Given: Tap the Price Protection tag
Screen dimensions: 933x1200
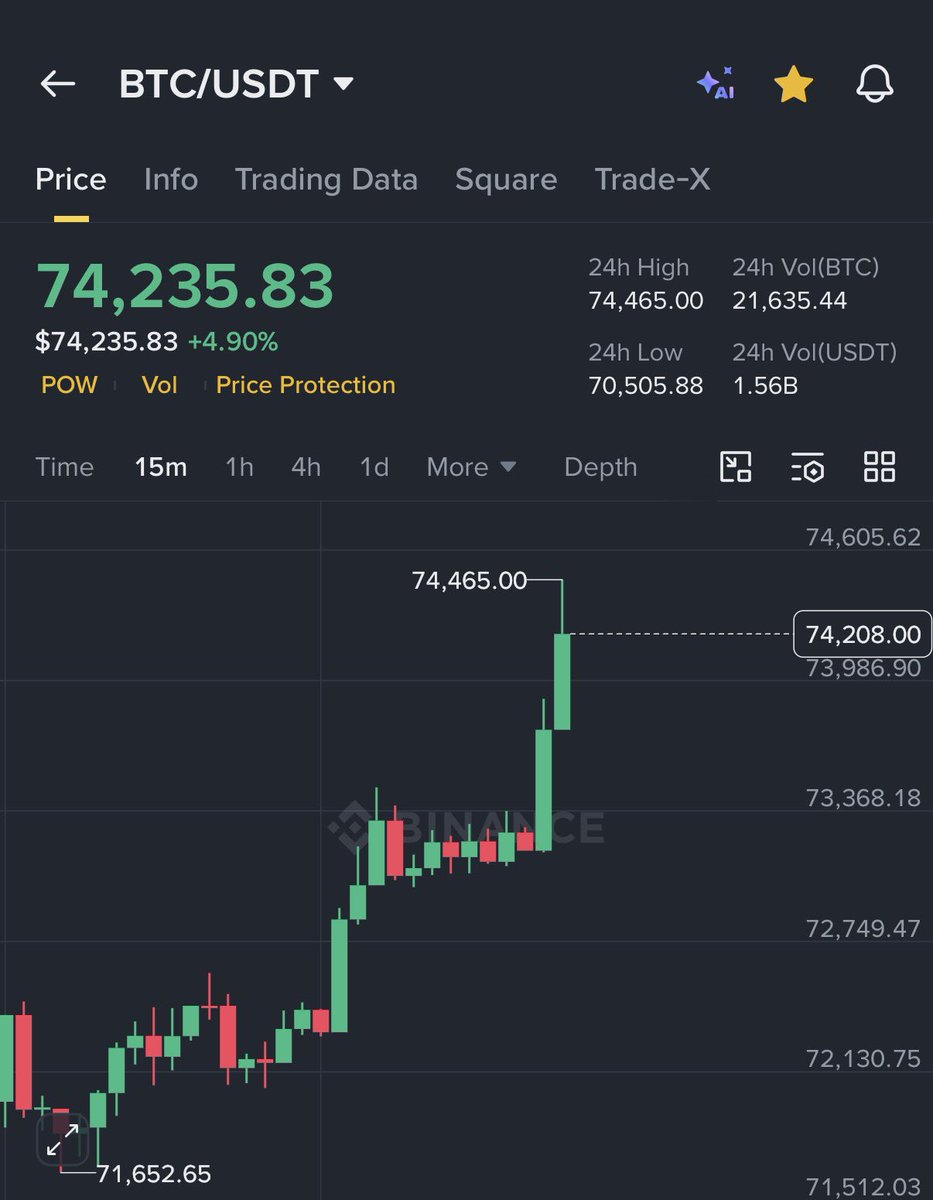Looking at the screenshot, I should click(306, 385).
